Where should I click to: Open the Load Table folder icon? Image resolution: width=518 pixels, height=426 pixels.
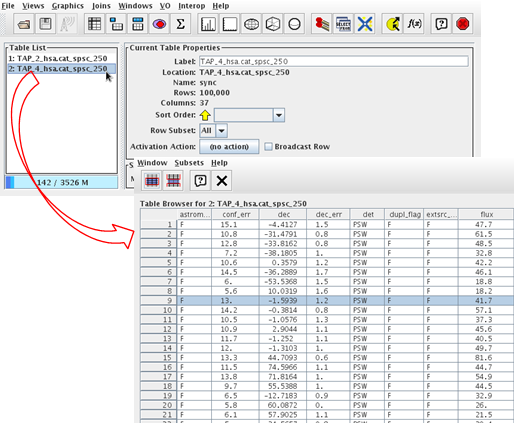point(24,24)
